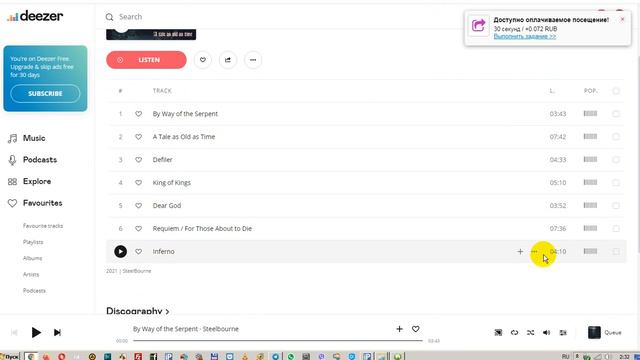Viewport: 640px width, 360px height.
Task: Click the notification's share icon
Action: 478,26
